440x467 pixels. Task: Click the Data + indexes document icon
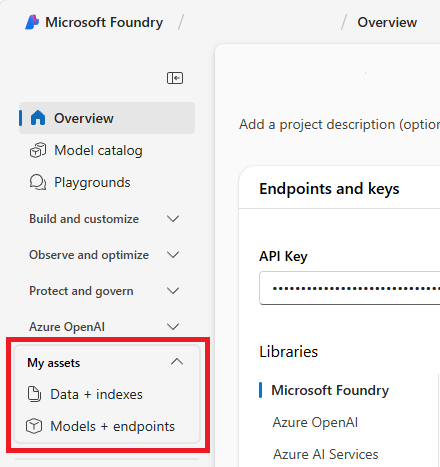click(34, 394)
